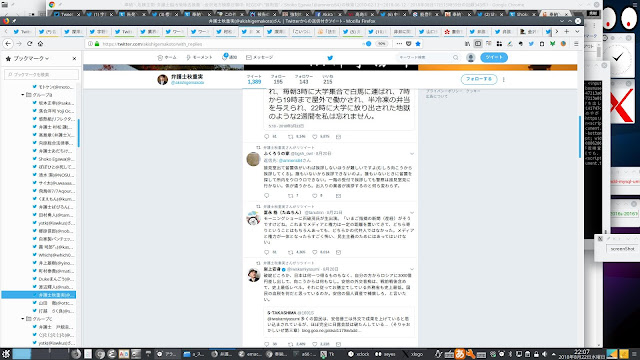Collapse the lower グループ folder near the bottom
Screen dimensions: 640x360
pyautogui.click(x=23, y=319)
